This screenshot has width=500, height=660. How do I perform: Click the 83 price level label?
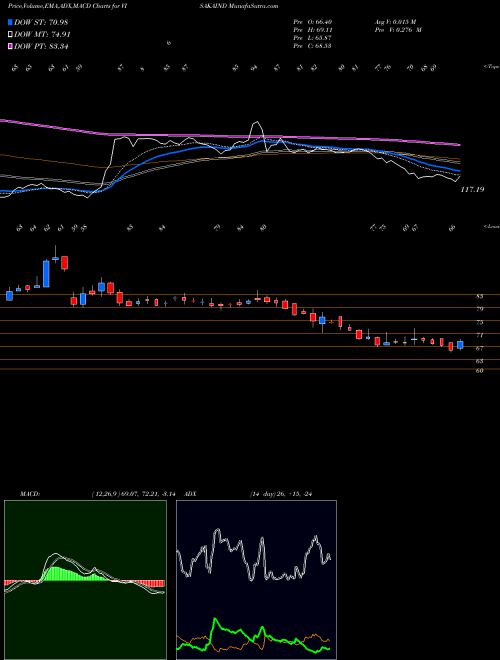[x=479, y=296]
